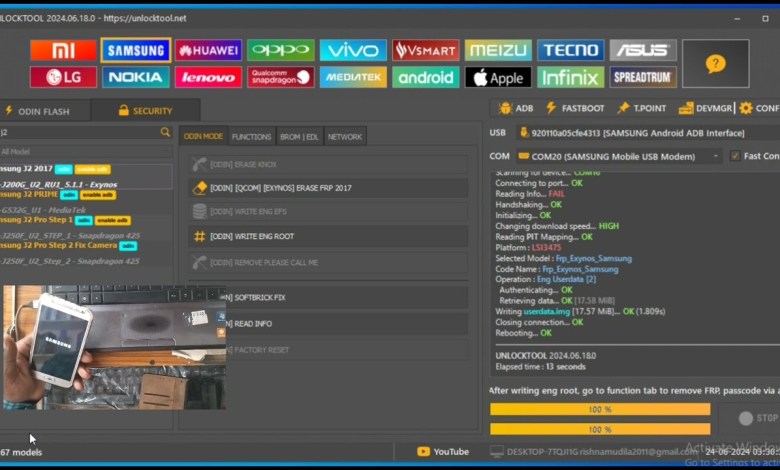Choose the Infinix brand logo
The width and height of the screenshot is (780, 470).
pyautogui.click(x=571, y=77)
